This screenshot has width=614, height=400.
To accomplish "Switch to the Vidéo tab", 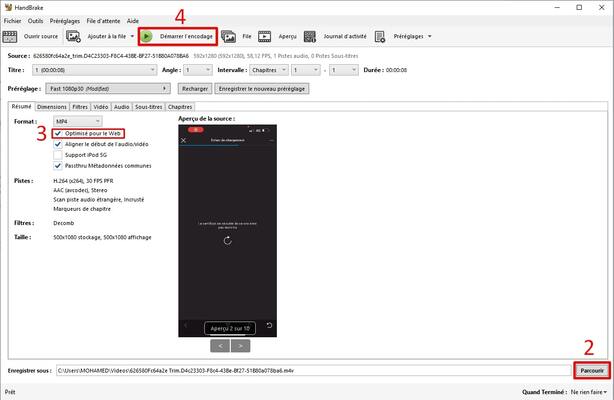I will pos(101,107).
